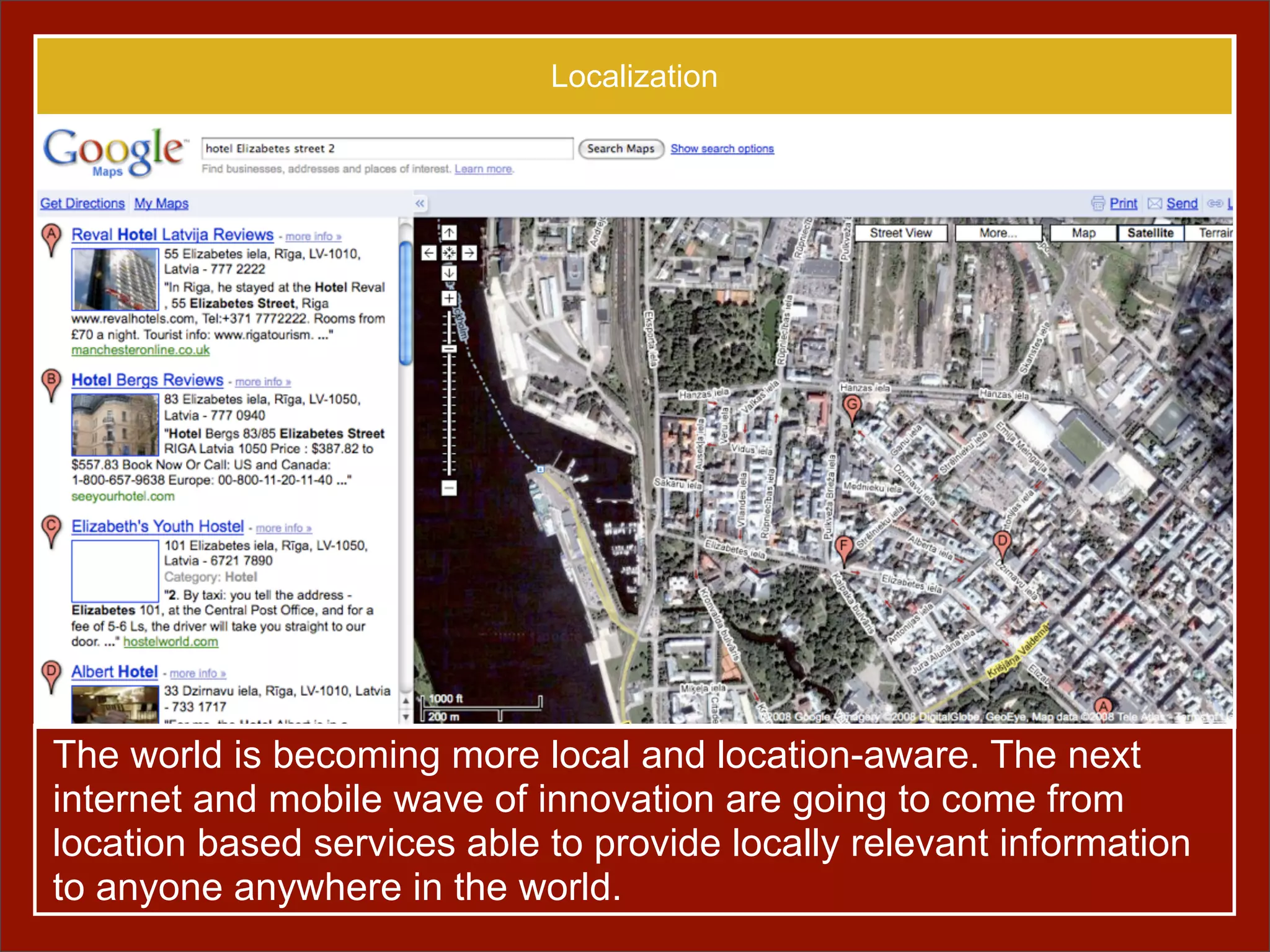
Task: Click map marker D on the map
Action: click(1002, 545)
